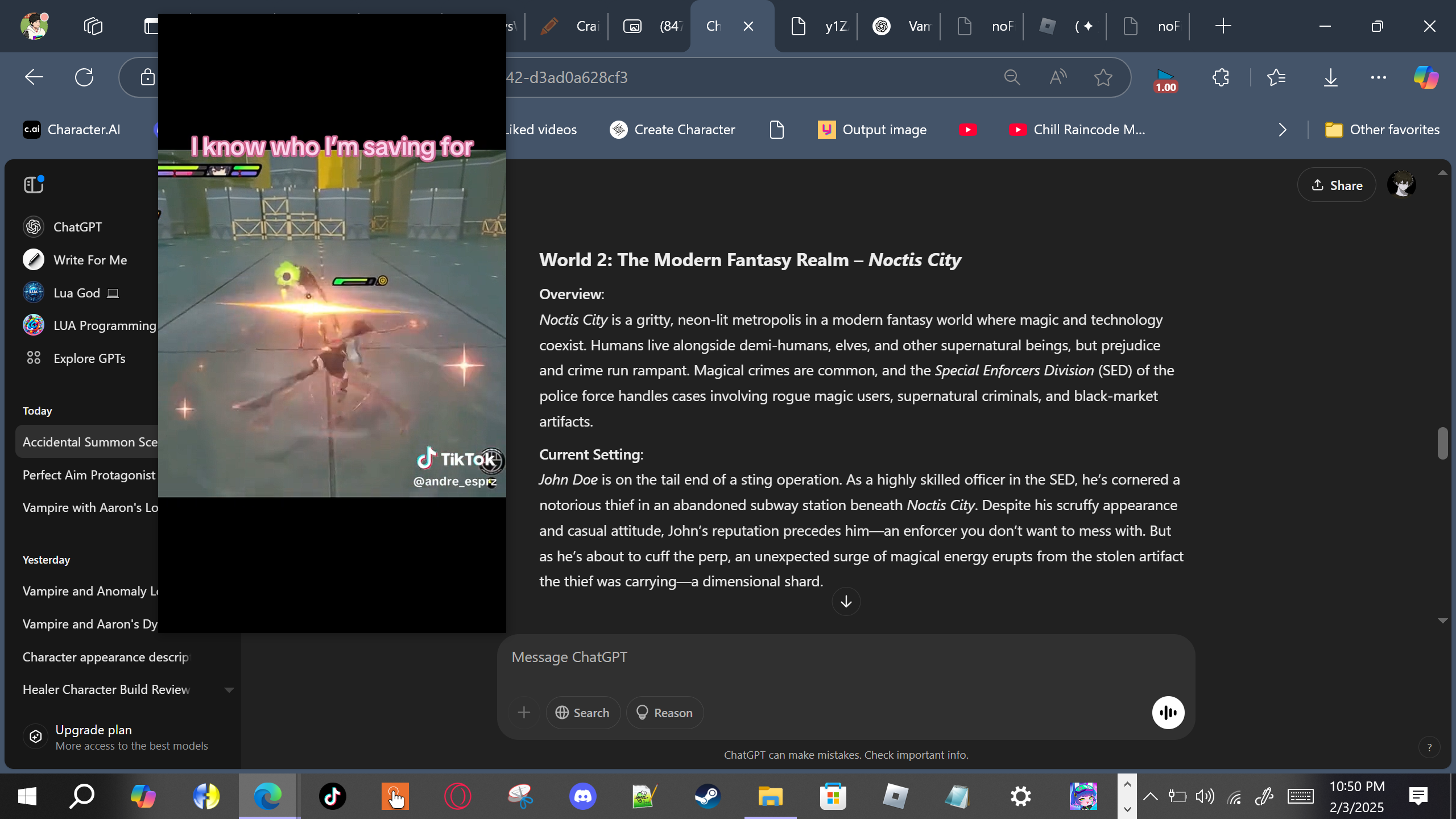This screenshot has width=1456, height=819.
Task: Close the active Ch tab
Action: point(748,26)
